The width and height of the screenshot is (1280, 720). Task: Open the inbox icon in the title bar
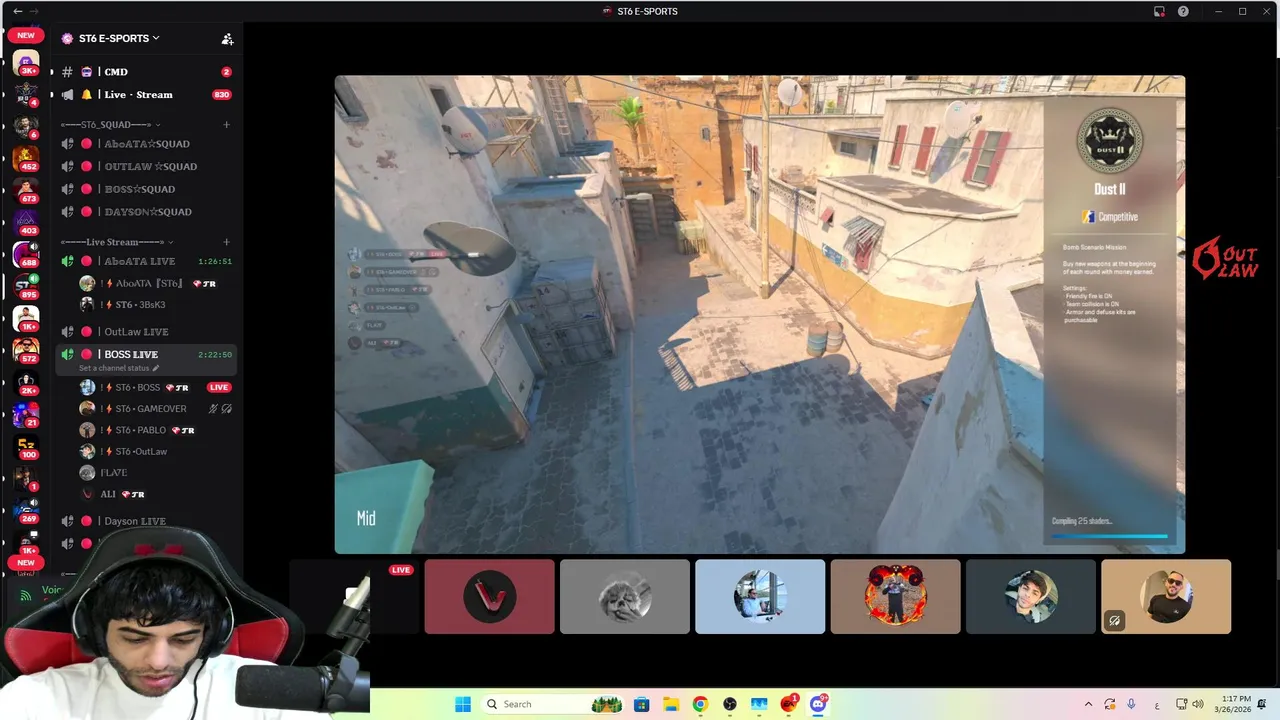tap(1159, 11)
